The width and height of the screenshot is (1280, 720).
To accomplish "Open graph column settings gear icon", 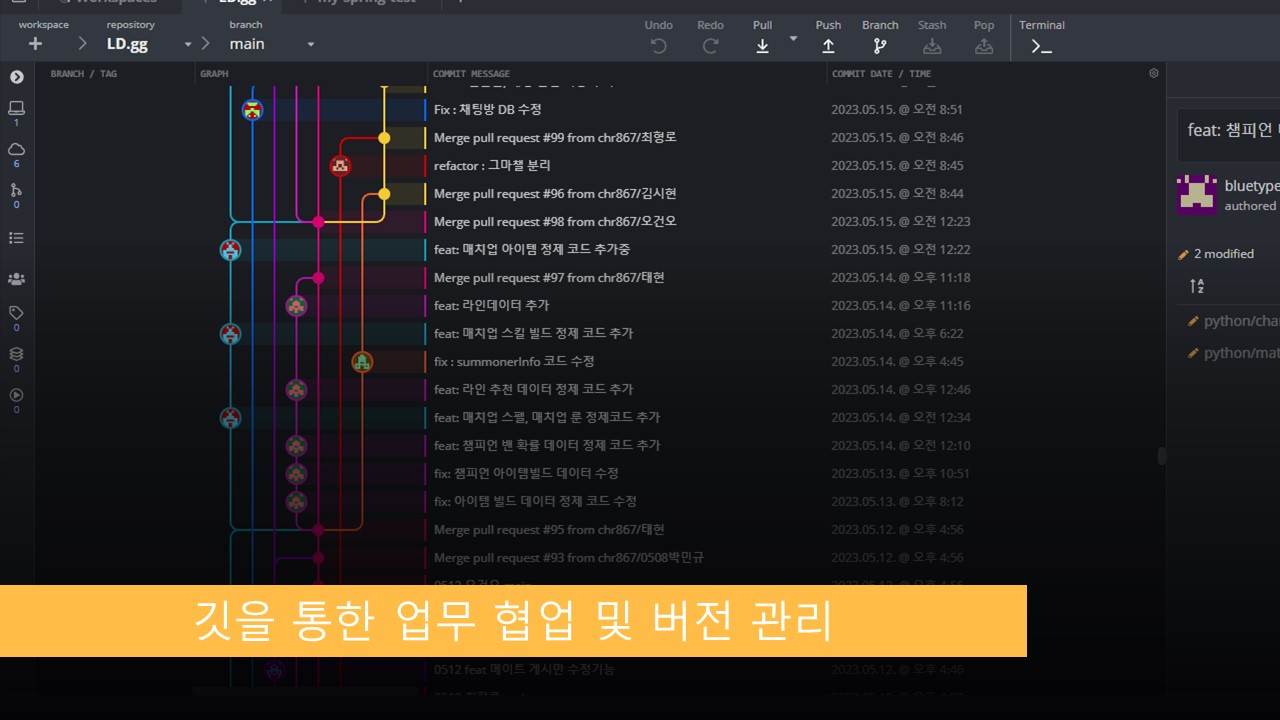I will (1154, 73).
